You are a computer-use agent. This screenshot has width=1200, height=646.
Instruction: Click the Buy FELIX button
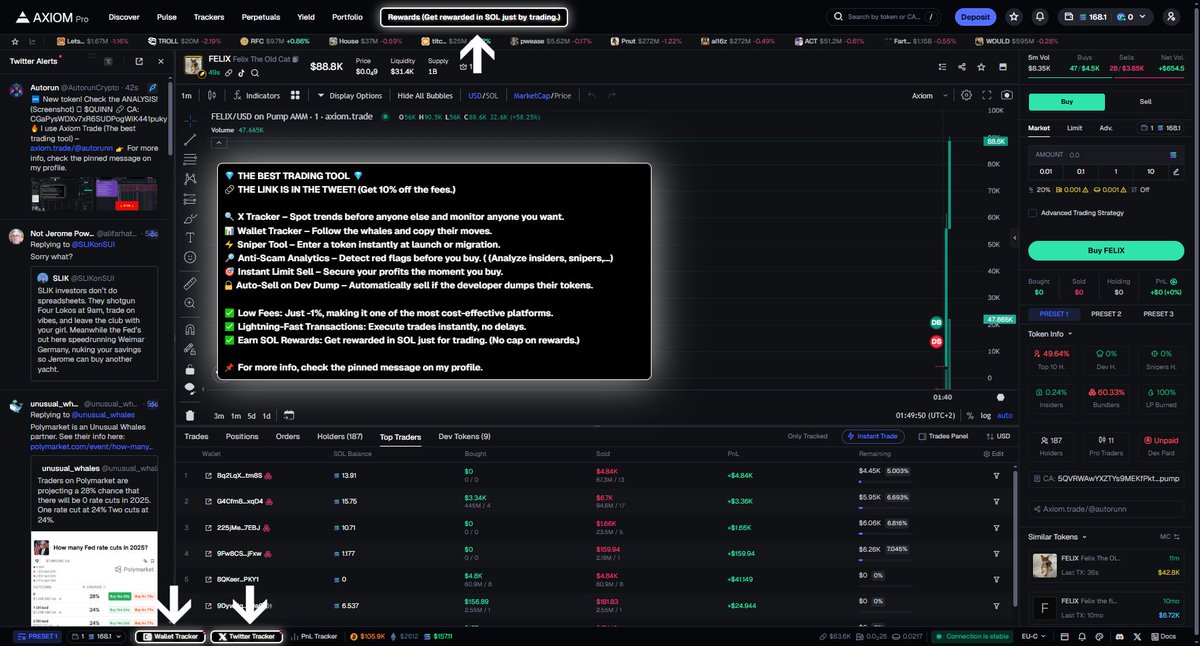[1105, 251]
